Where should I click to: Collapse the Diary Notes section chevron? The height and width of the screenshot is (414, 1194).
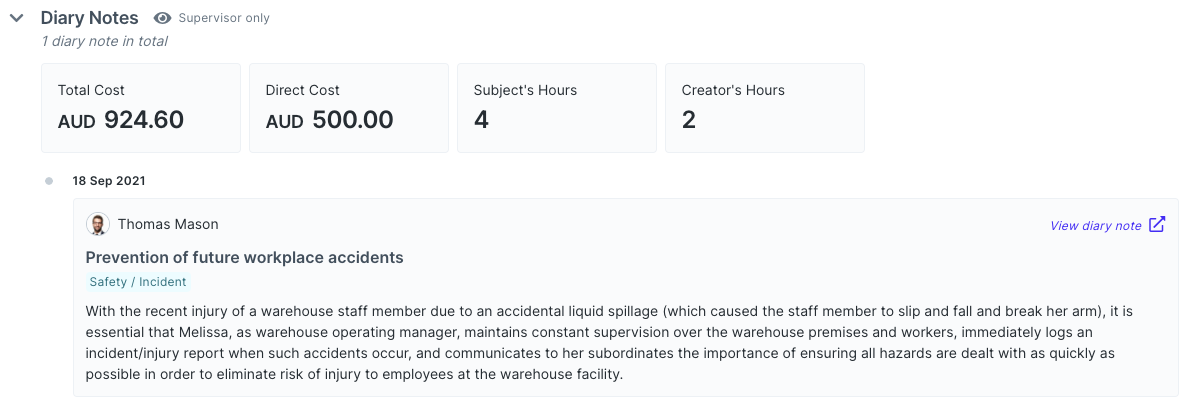click(x=17, y=18)
